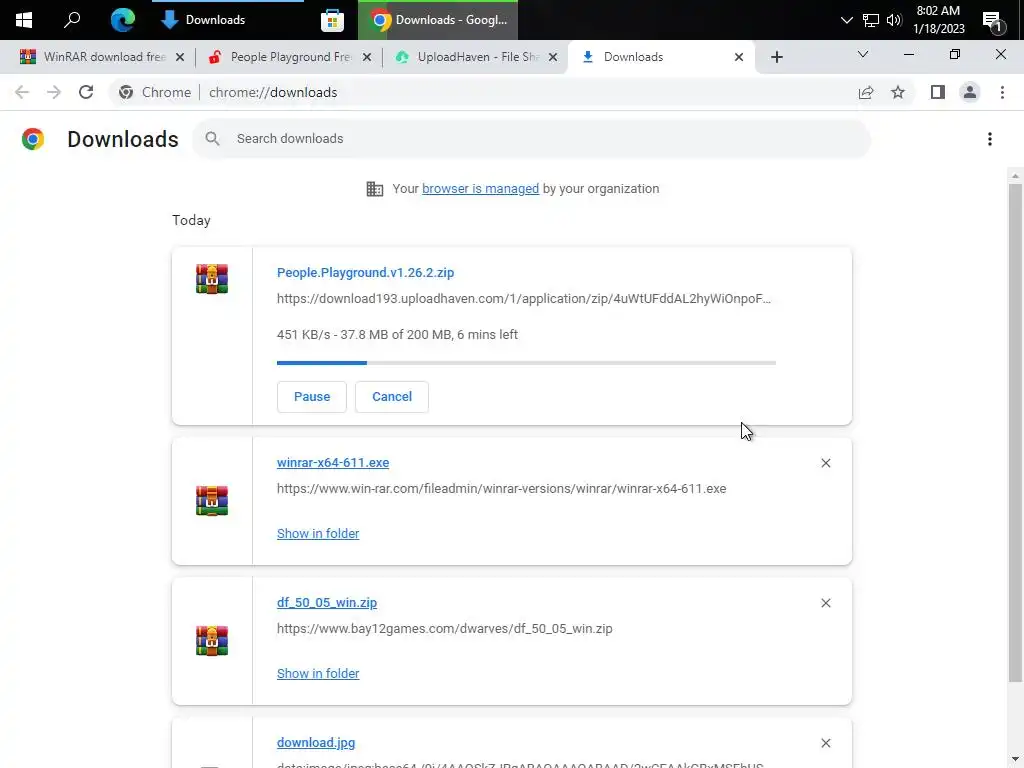This screenshot has height=768, width=1024.
Task: Reload the current page
Action: click(x=86, y=92)
